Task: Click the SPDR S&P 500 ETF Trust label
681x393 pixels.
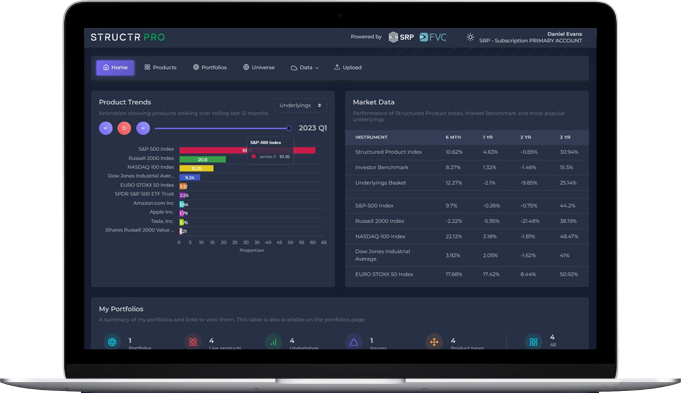Action: coord(144,194)
